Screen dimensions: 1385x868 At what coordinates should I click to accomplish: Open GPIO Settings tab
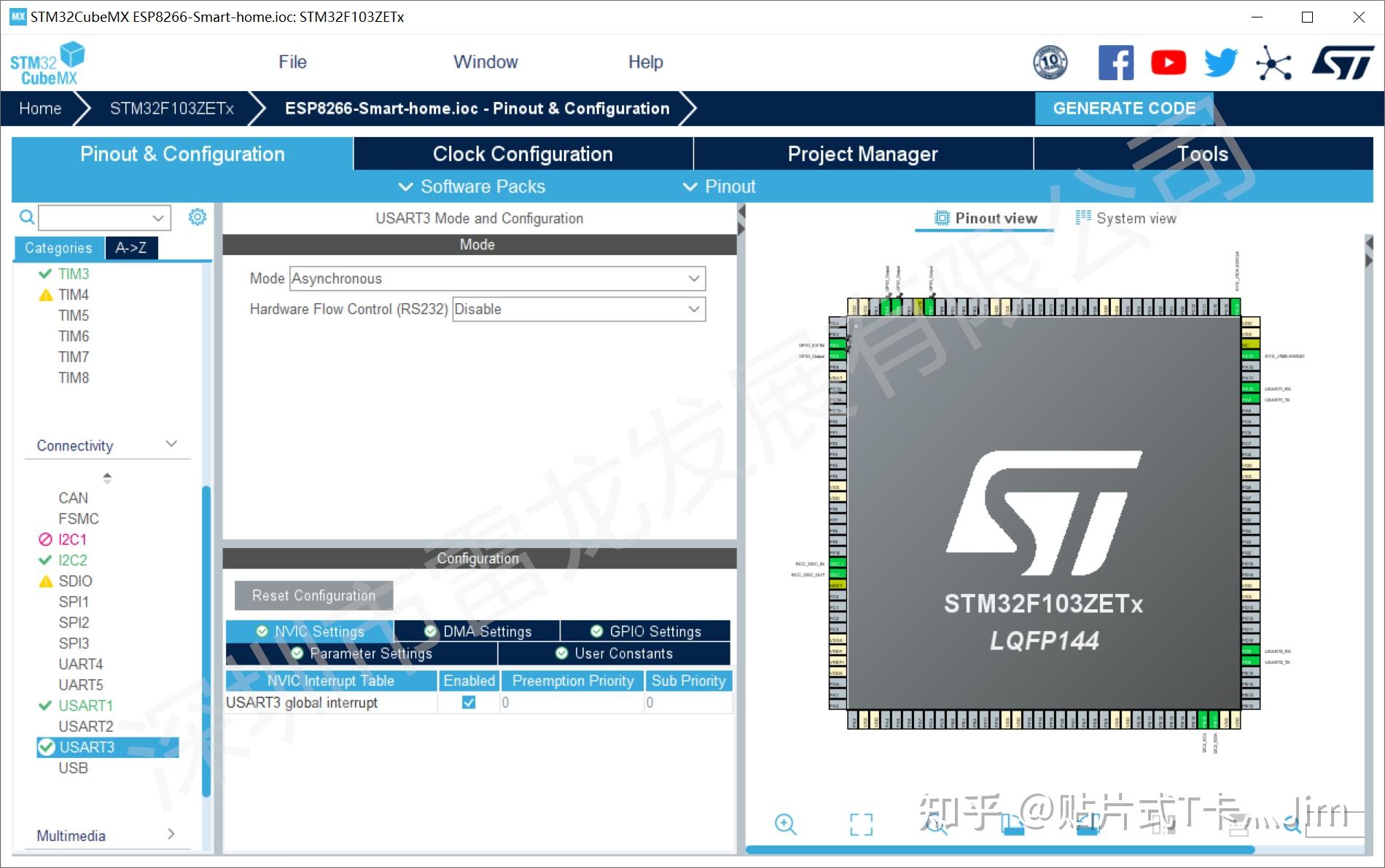[x=646, y=631]
